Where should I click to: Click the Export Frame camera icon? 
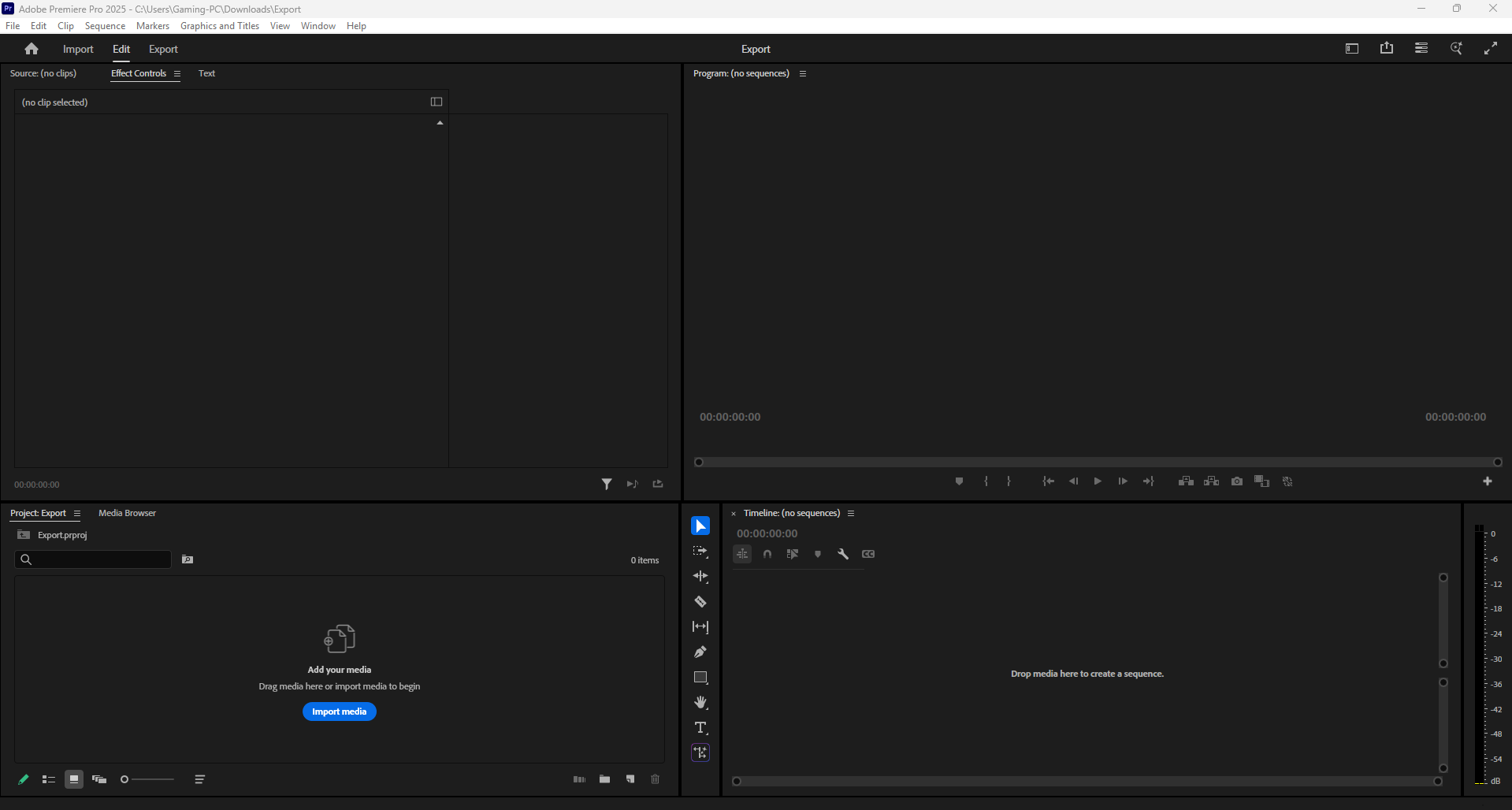point(1237,481)
